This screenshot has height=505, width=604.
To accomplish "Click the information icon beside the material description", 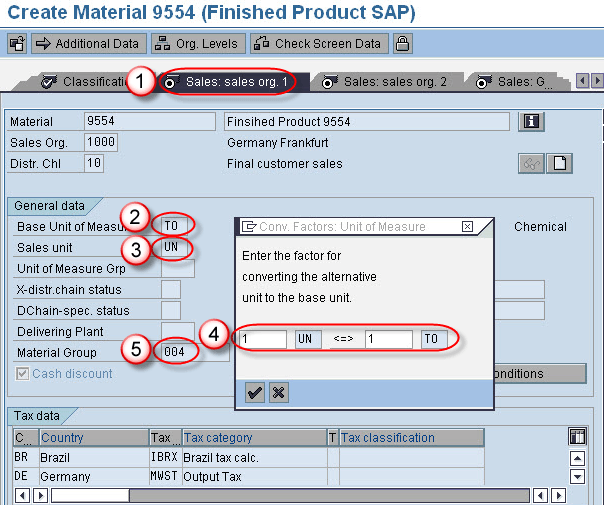I will point(532,122).
